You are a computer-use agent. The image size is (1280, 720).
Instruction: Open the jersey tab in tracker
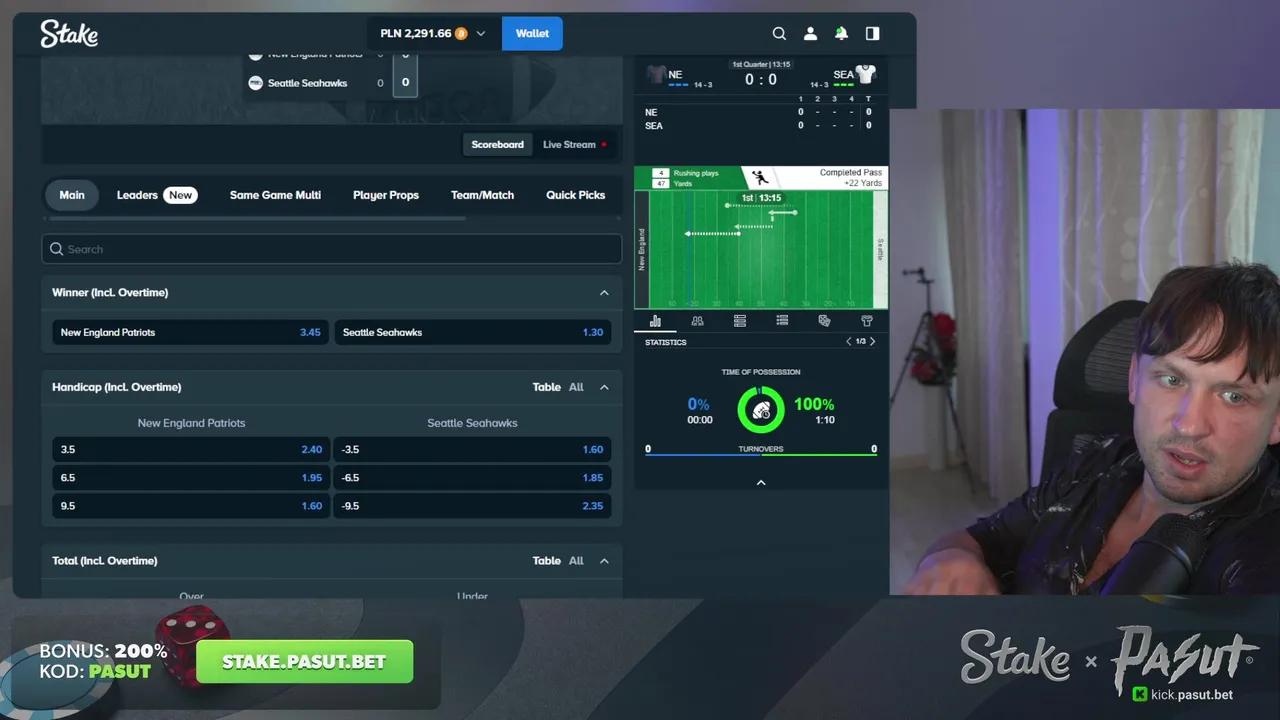click(867, 321)
